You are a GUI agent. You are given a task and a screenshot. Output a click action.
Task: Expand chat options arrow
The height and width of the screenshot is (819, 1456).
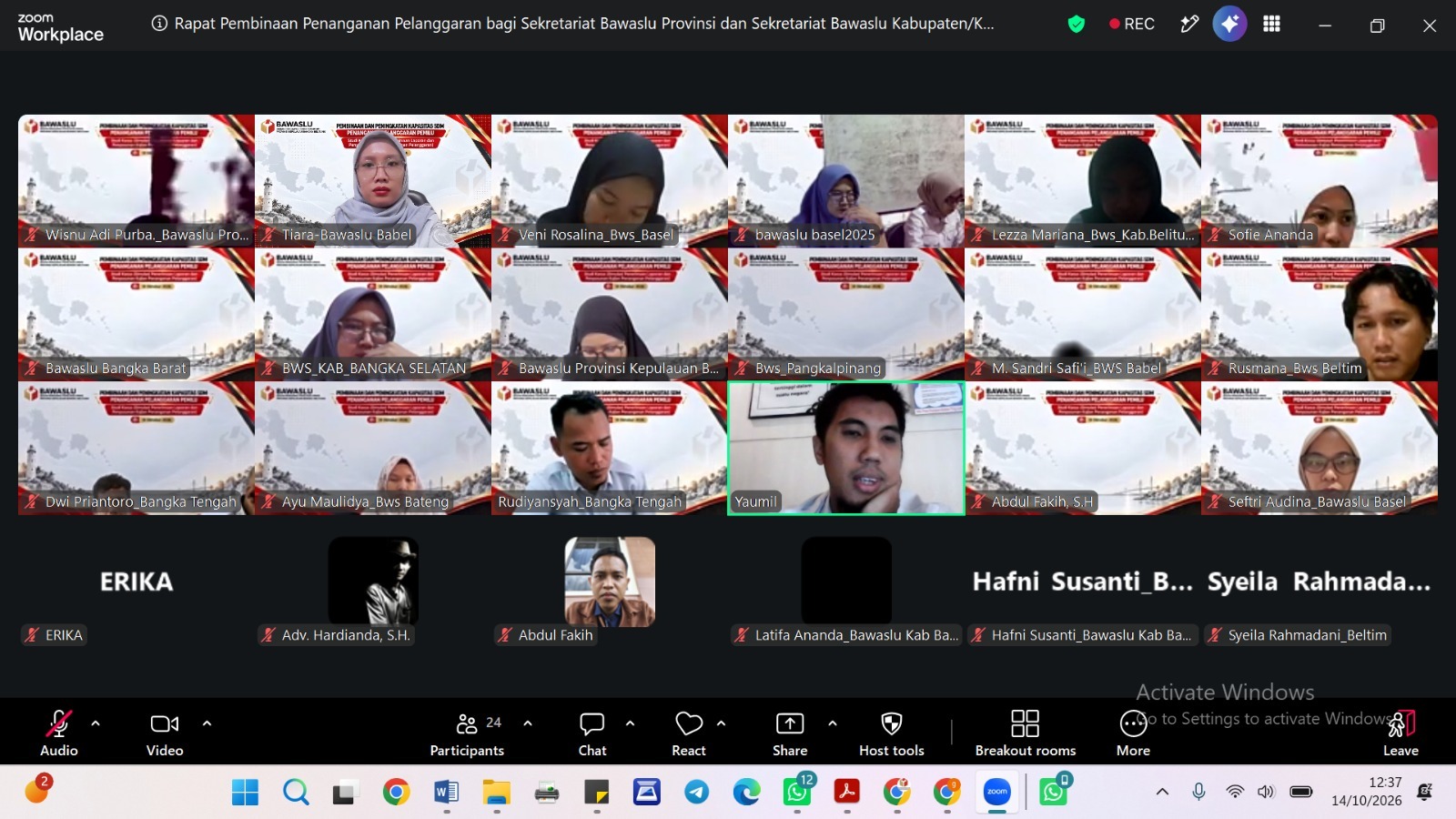pos(630,723)
